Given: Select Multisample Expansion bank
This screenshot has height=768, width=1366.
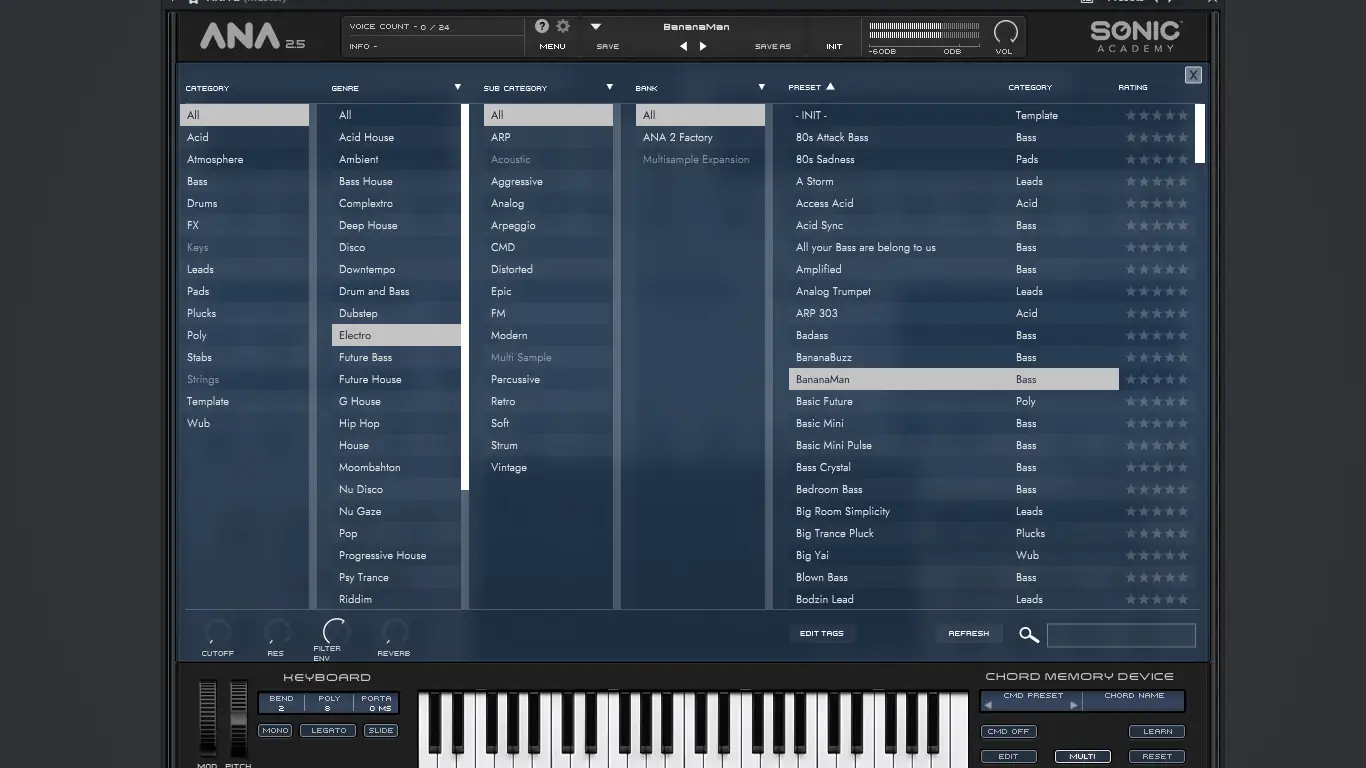Looking at the screenshot, I should 700,159.
